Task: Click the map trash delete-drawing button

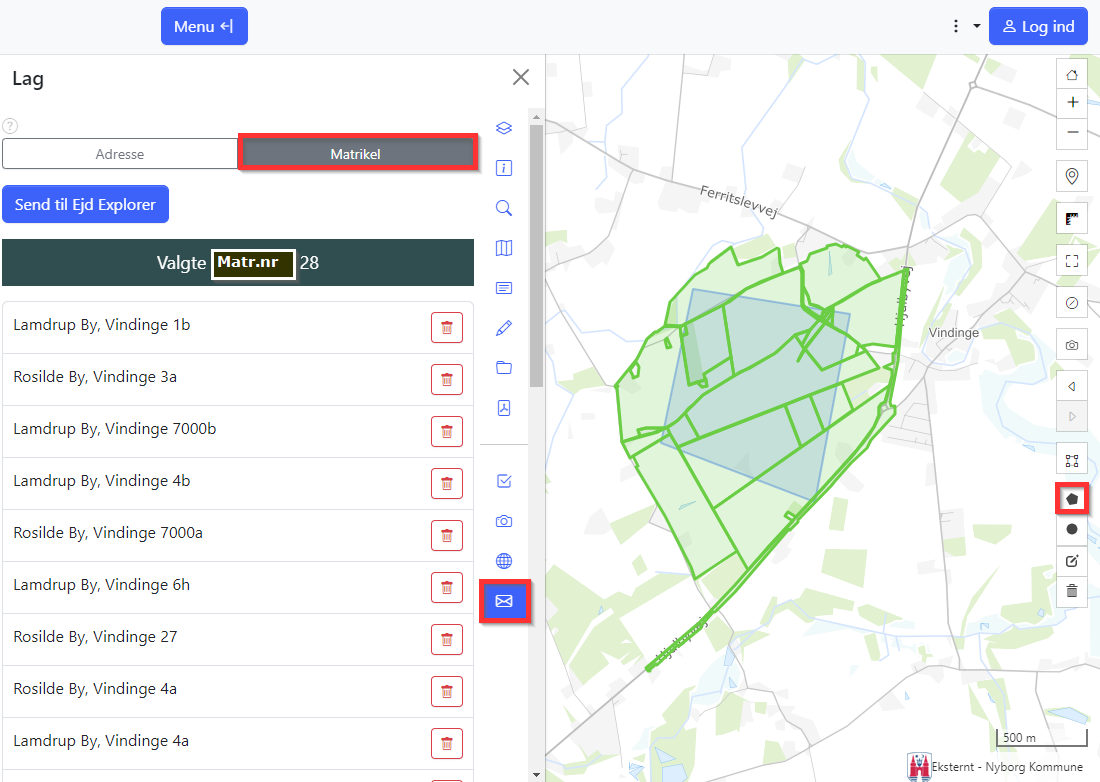Action: tap(1072, 591)
